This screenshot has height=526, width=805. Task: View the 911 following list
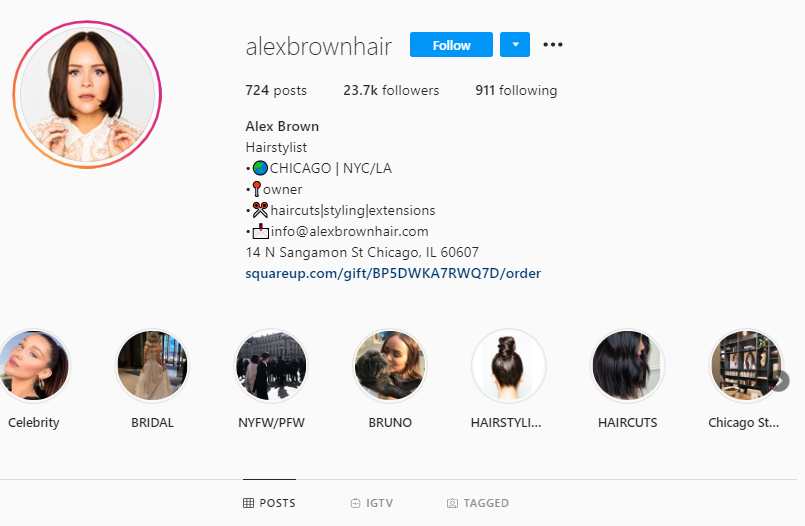[x=516, y=90]
